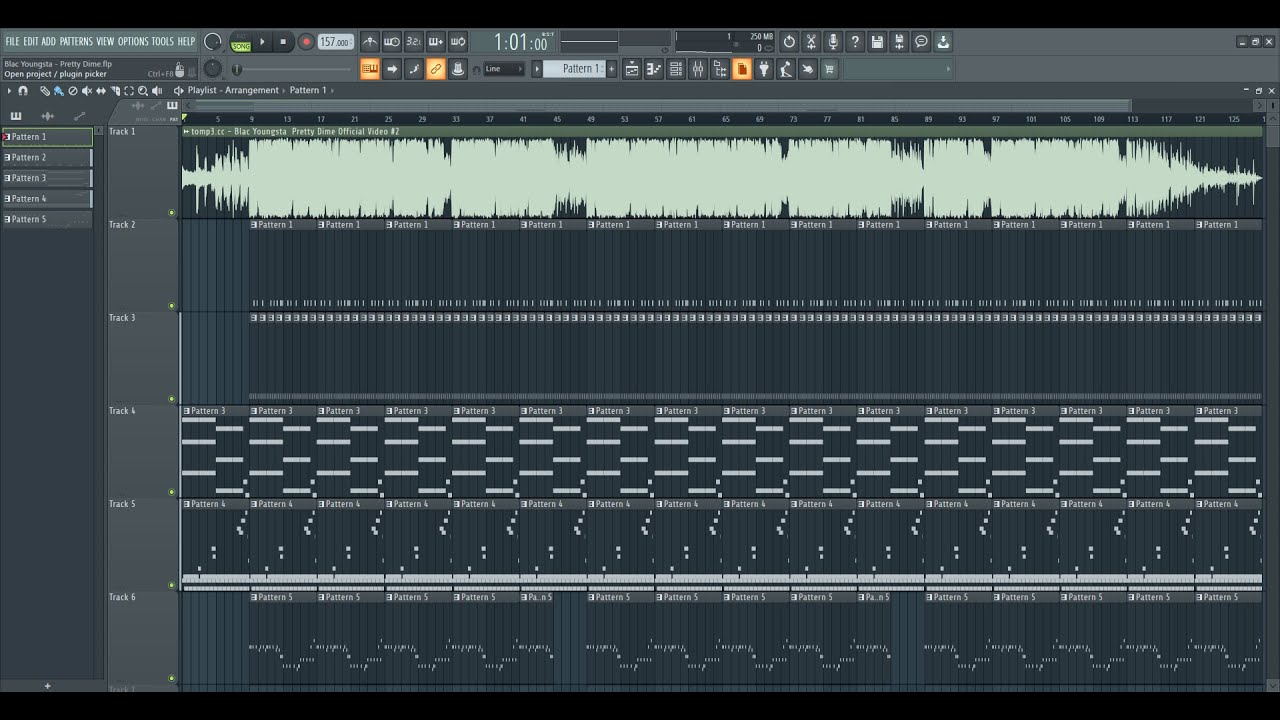Viewport: 1280px width, 720px height.
Task: Start playback with the play button
Action: point(262,42)
